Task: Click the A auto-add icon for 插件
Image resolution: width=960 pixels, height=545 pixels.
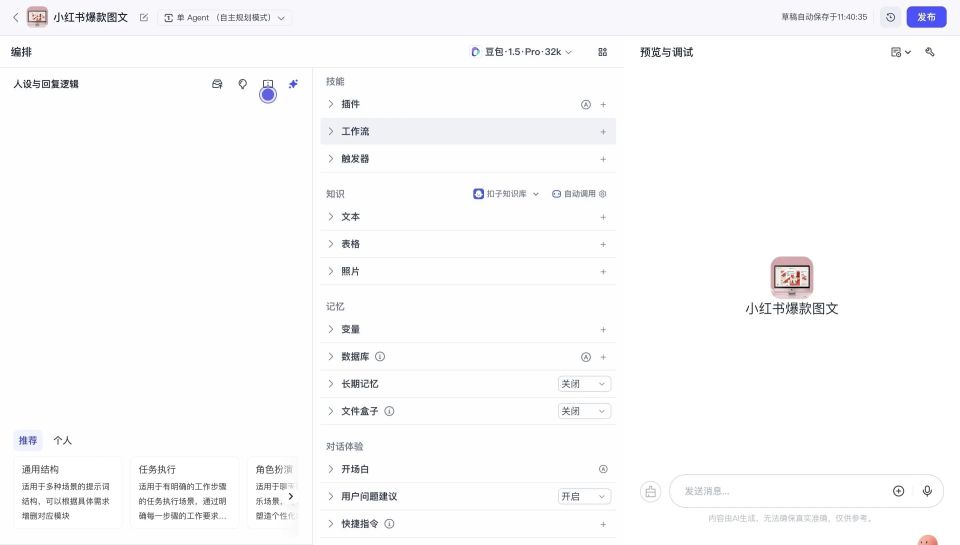Action: [x=586, y=105]
